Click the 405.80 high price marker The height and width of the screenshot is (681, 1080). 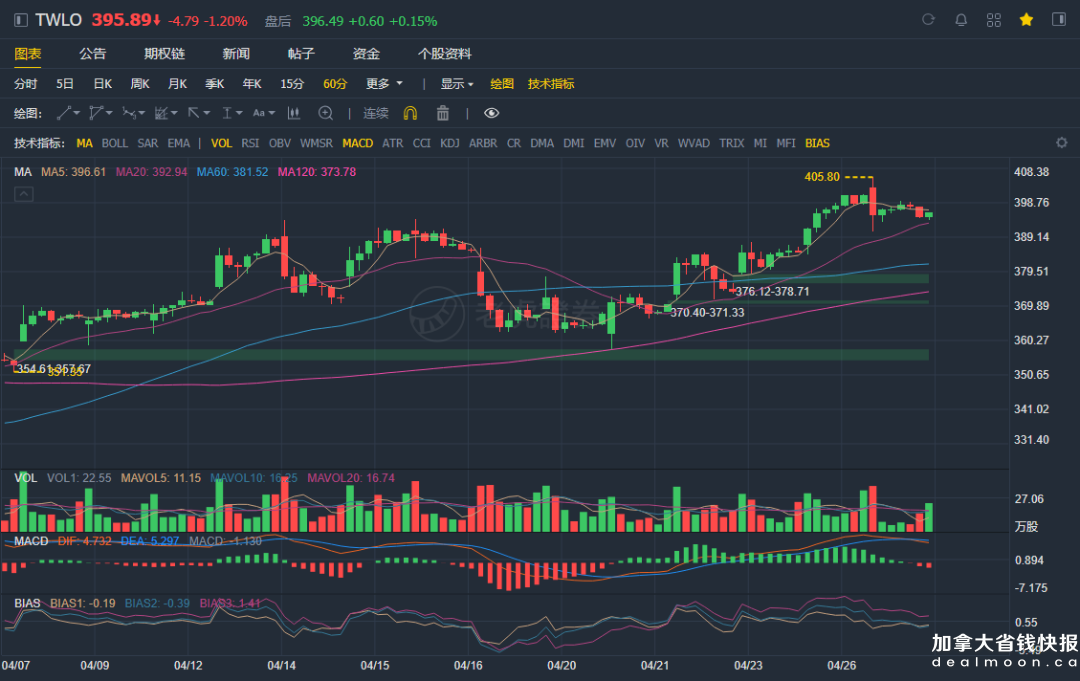tap(821, 176)
